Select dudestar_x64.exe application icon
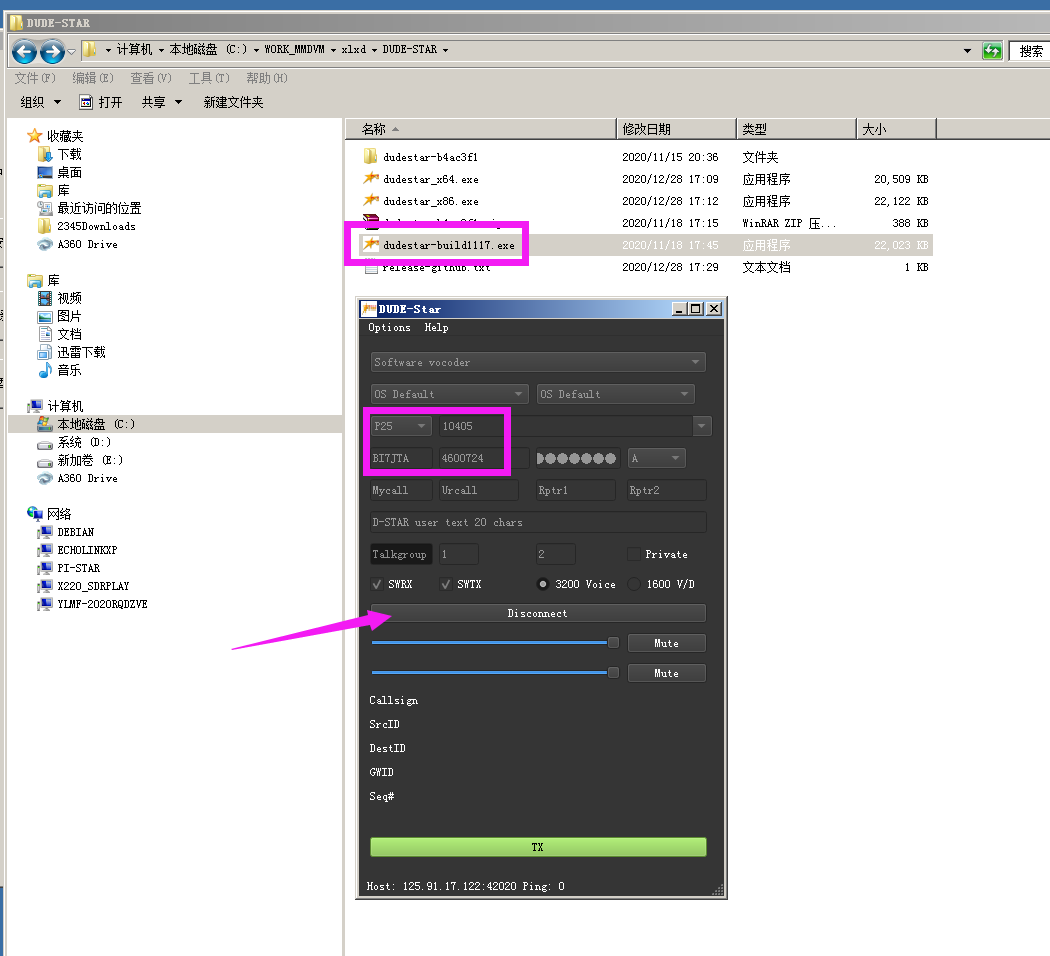Image resolution: width=1050 pixels, height=956 pixels. coord(370,179)
